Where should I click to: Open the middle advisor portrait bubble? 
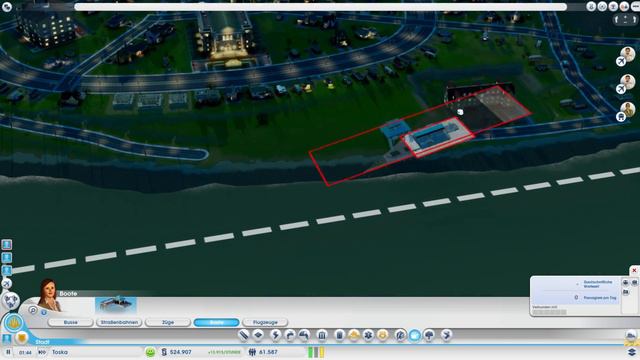tap(628, 82)
